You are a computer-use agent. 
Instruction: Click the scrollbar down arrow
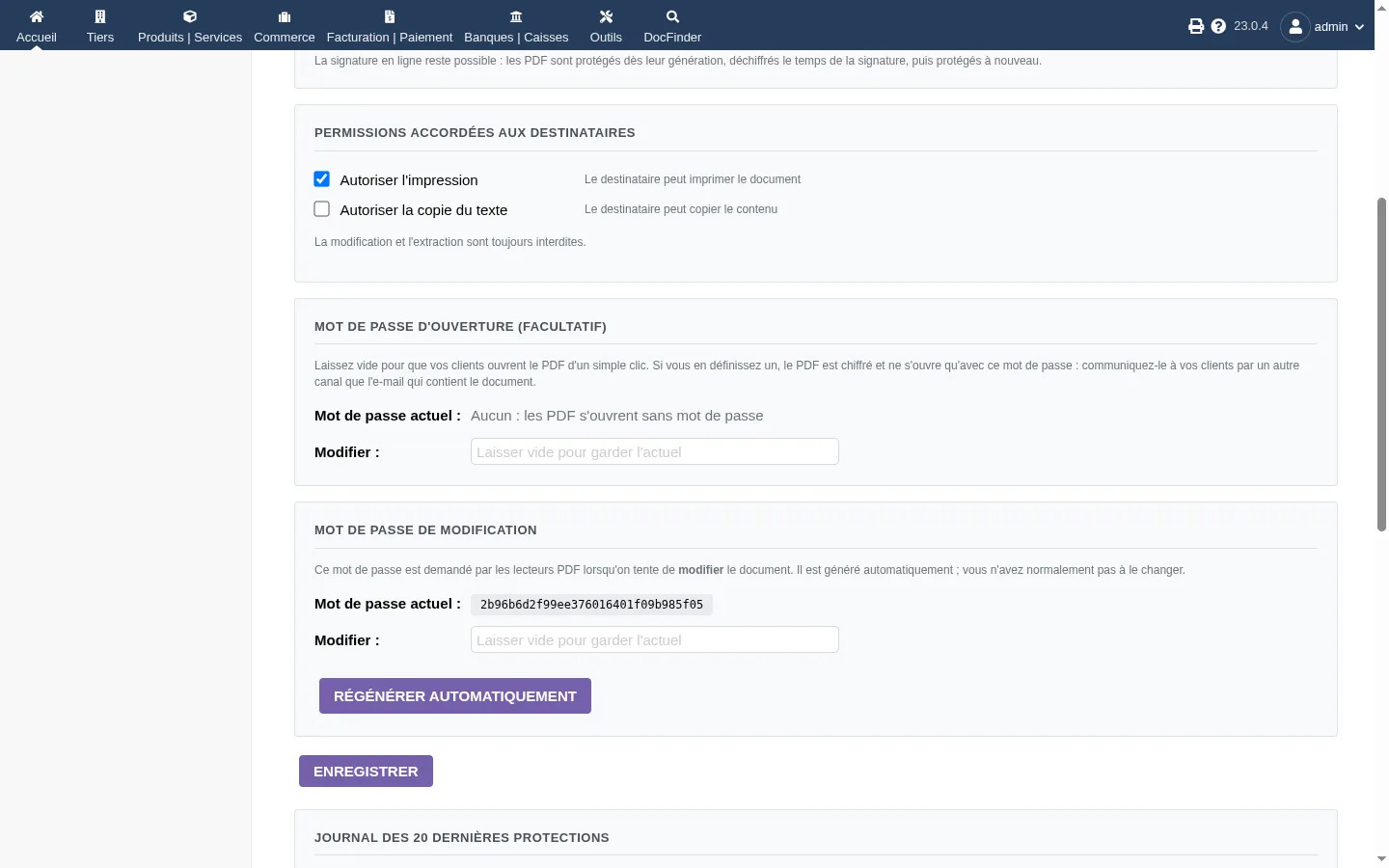tap(1381, 858)
